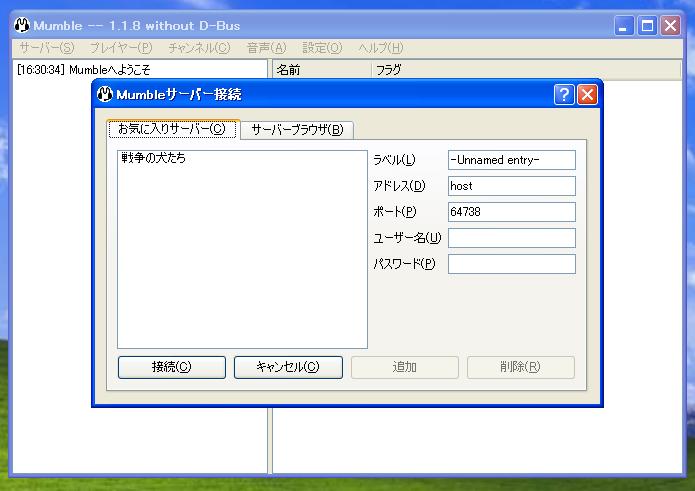This screenshot has width=695, height=491.
Task: Click the アドレス field containing host
Action: [x=511, y=186]
